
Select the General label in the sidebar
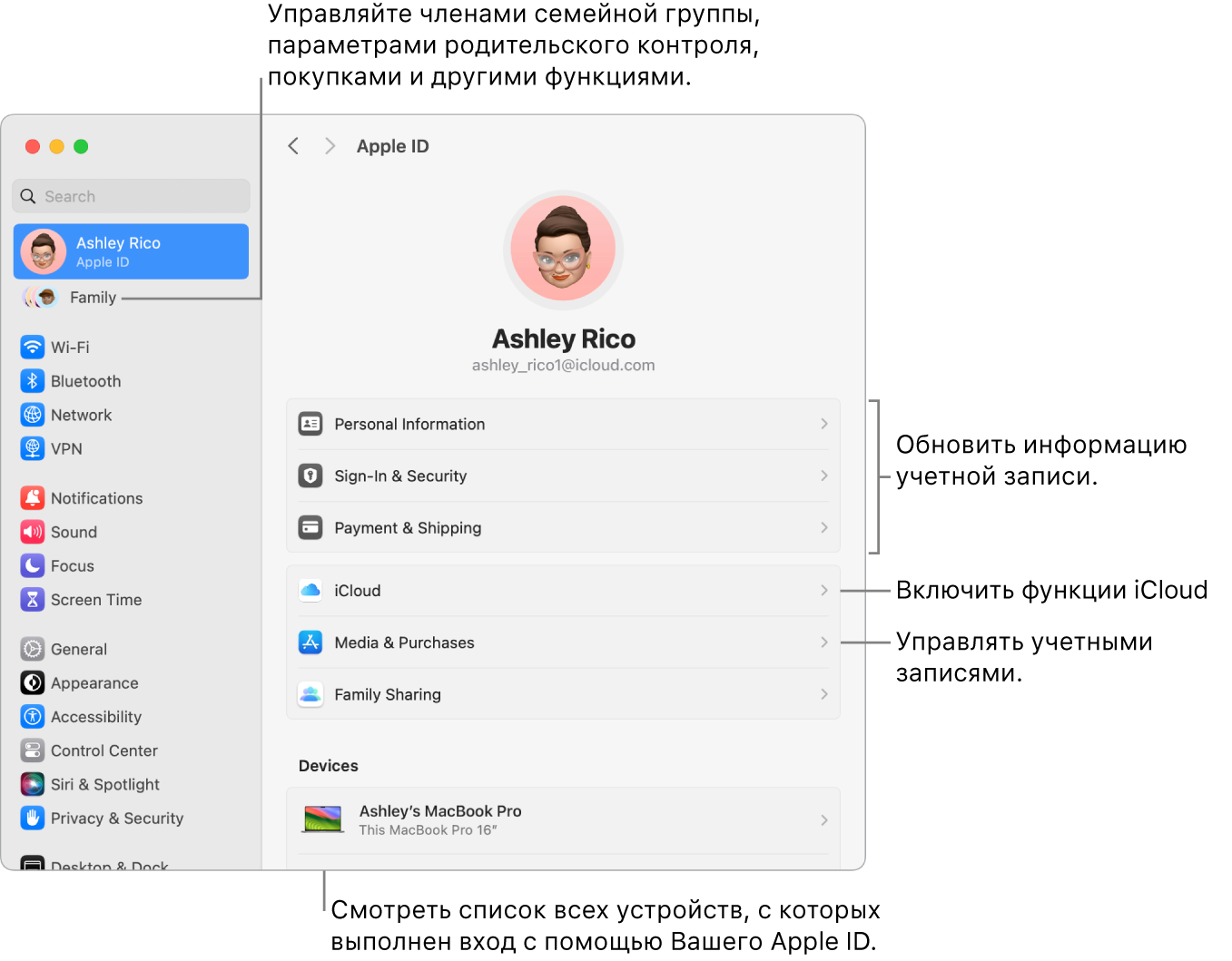click(79, 649)
